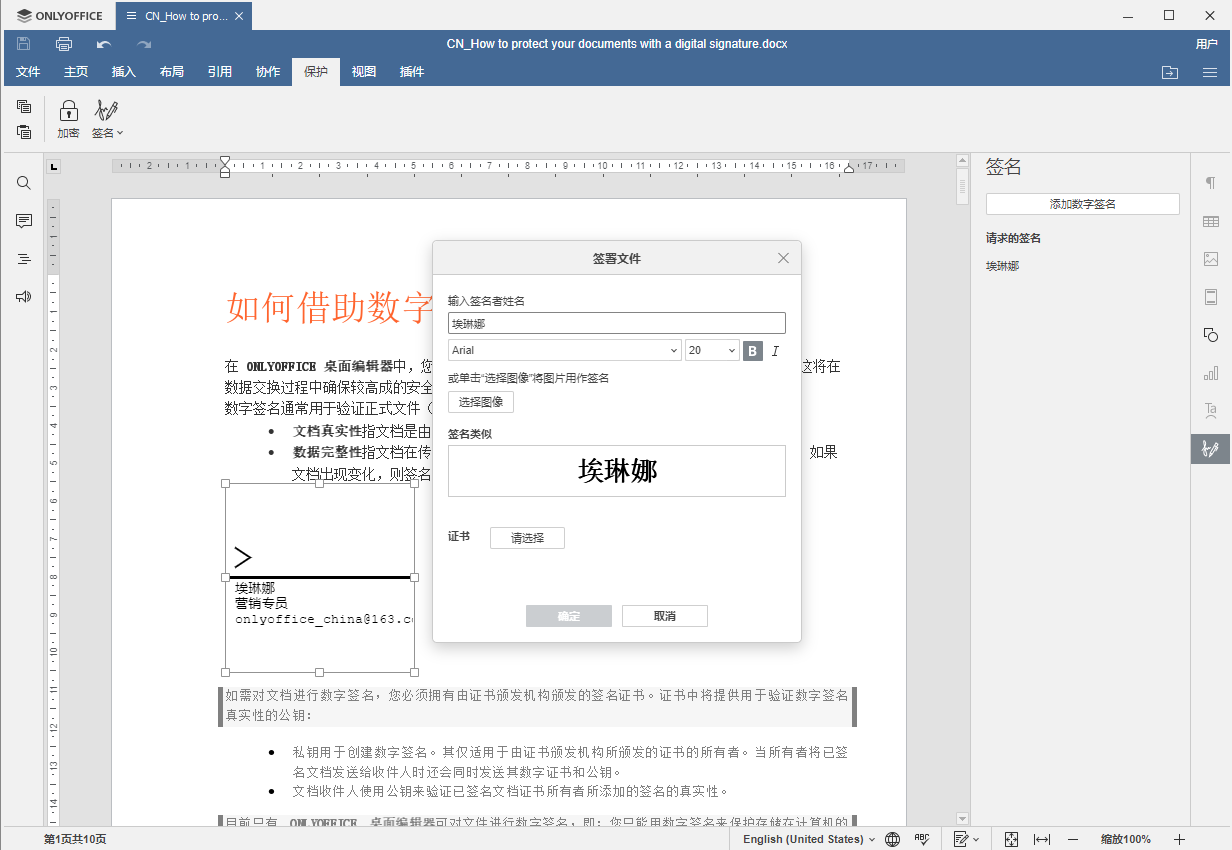Image resolution: width=1232 pixels, height=850 pixels.
Task: Click the 缩放100% zoom label
Action: point(1126,839)
